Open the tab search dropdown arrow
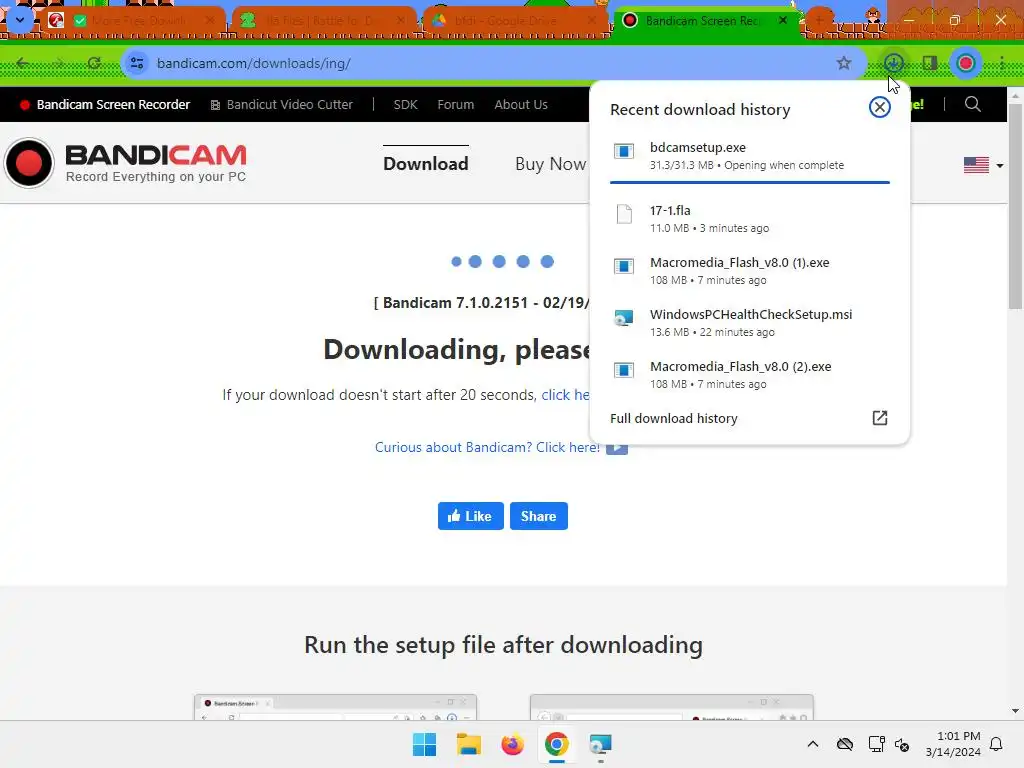The height and width of the screenshot is (768, 1024). point(20,20)
